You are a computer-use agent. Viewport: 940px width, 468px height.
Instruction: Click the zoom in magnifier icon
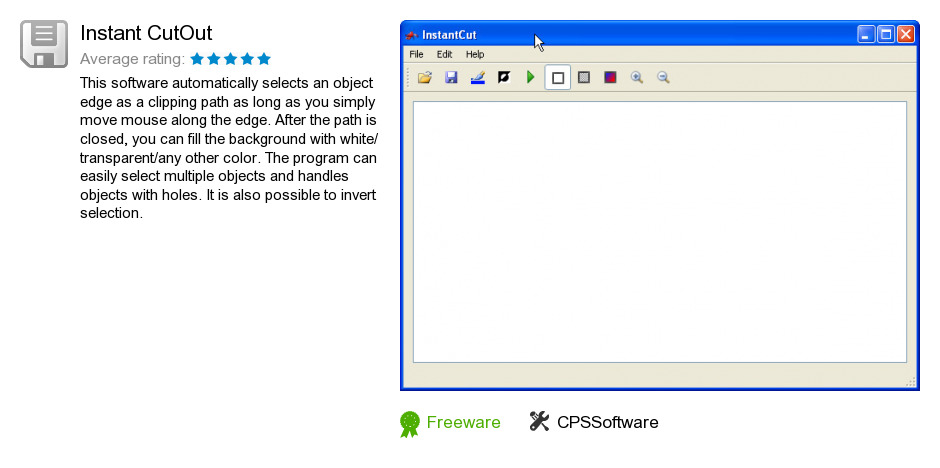(637, 77)
